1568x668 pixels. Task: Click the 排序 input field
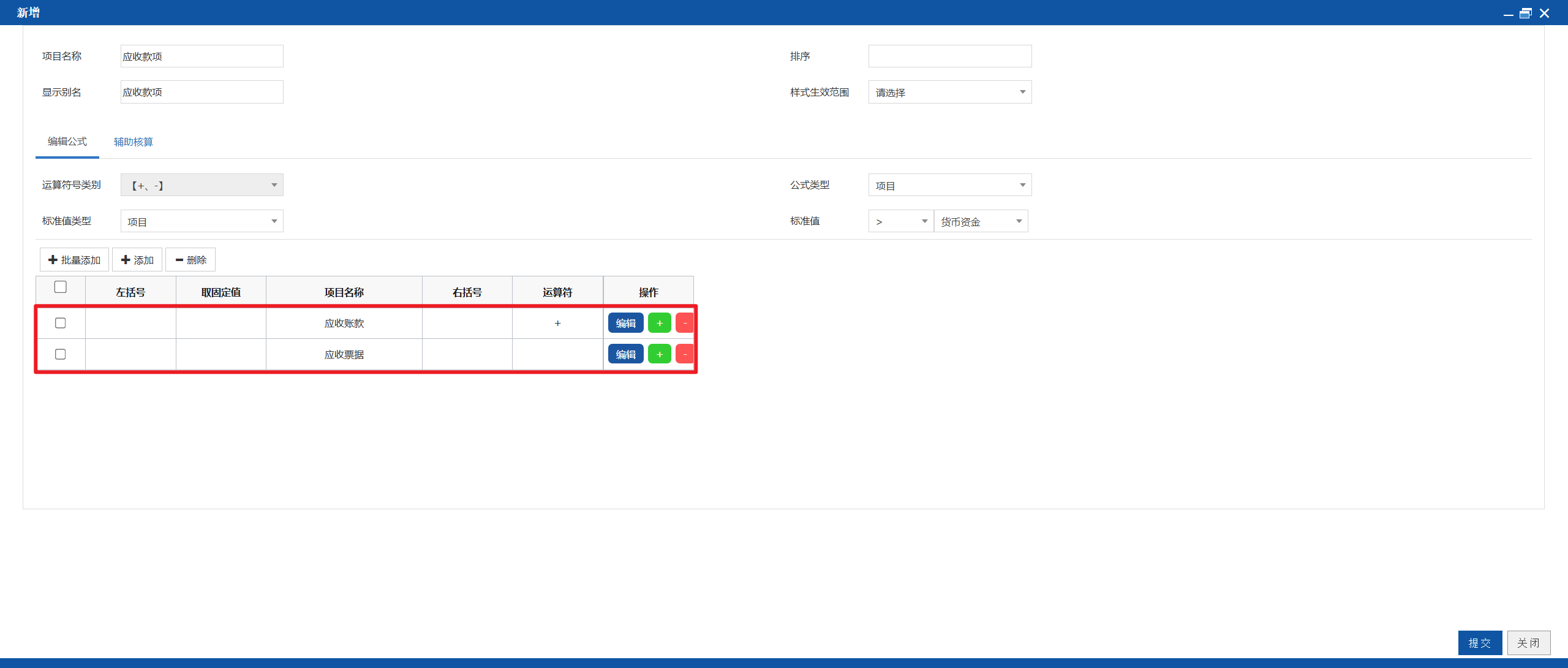point(950,56)
